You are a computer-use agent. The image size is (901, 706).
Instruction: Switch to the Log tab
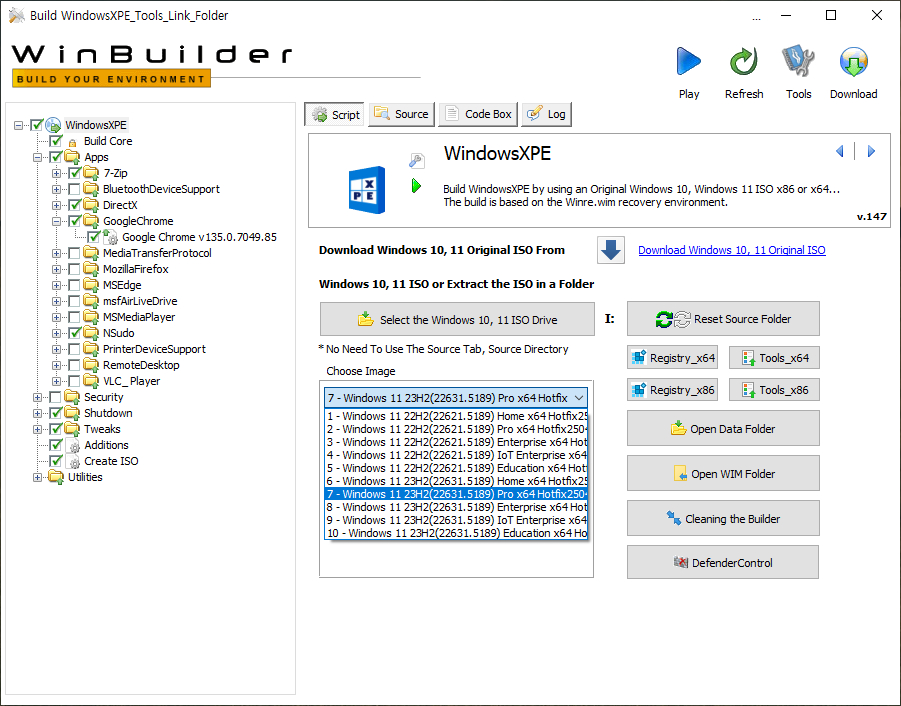pos(546,114)
